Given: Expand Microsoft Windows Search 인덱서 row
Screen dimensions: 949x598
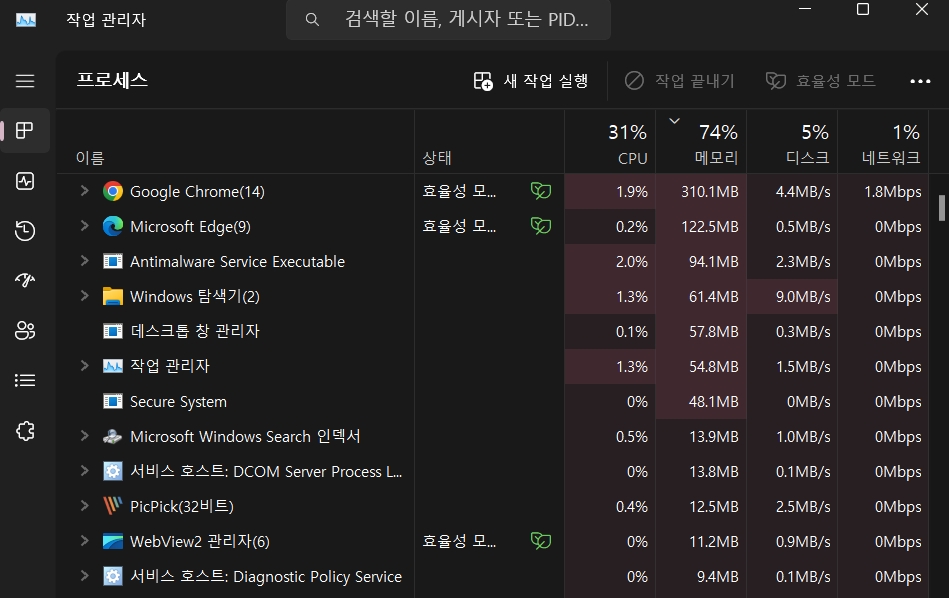Looking at the screenshot, I should [x=84, y=436].
